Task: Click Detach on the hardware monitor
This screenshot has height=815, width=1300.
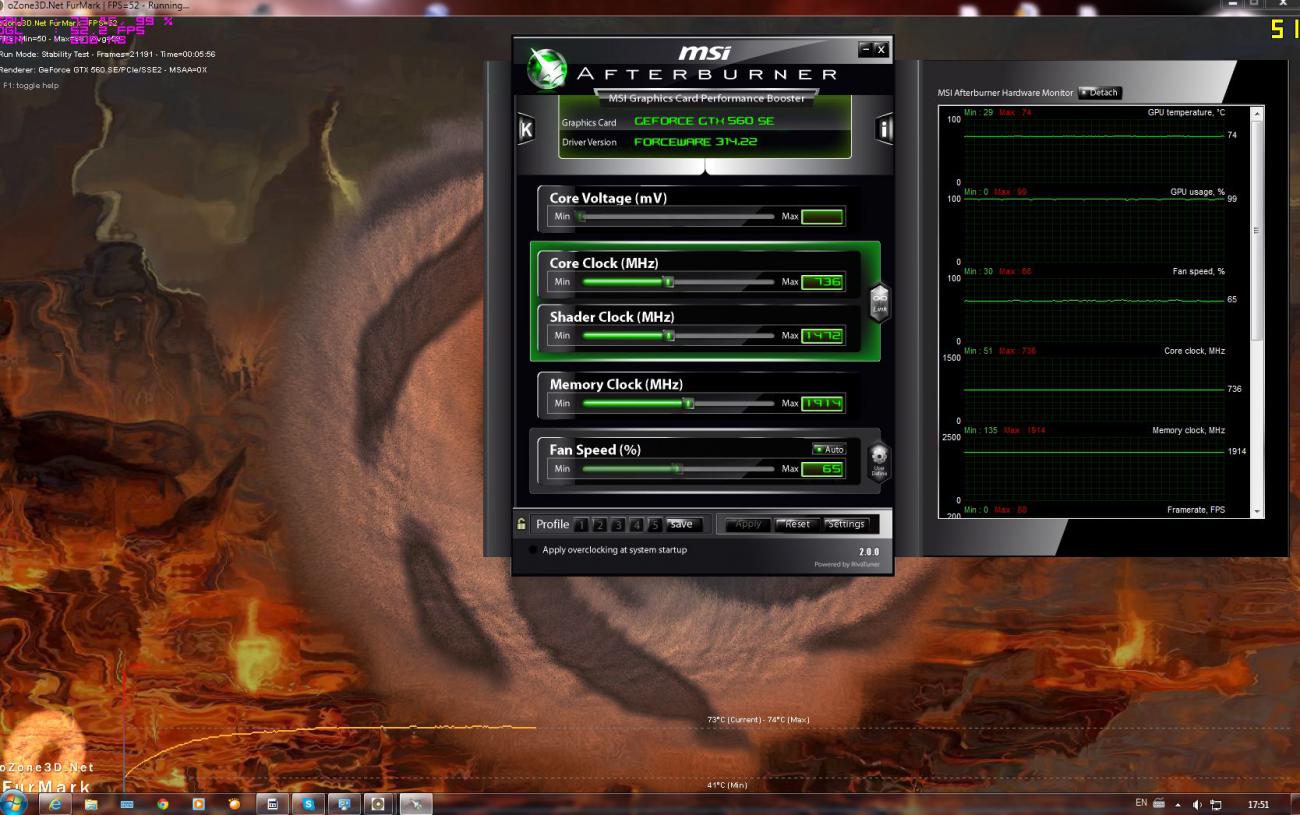Action: click(x=1100, y=92)
